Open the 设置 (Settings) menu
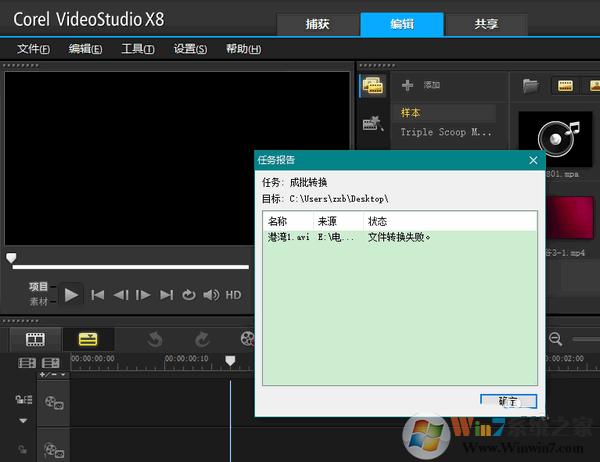 [x=190, y=49]
